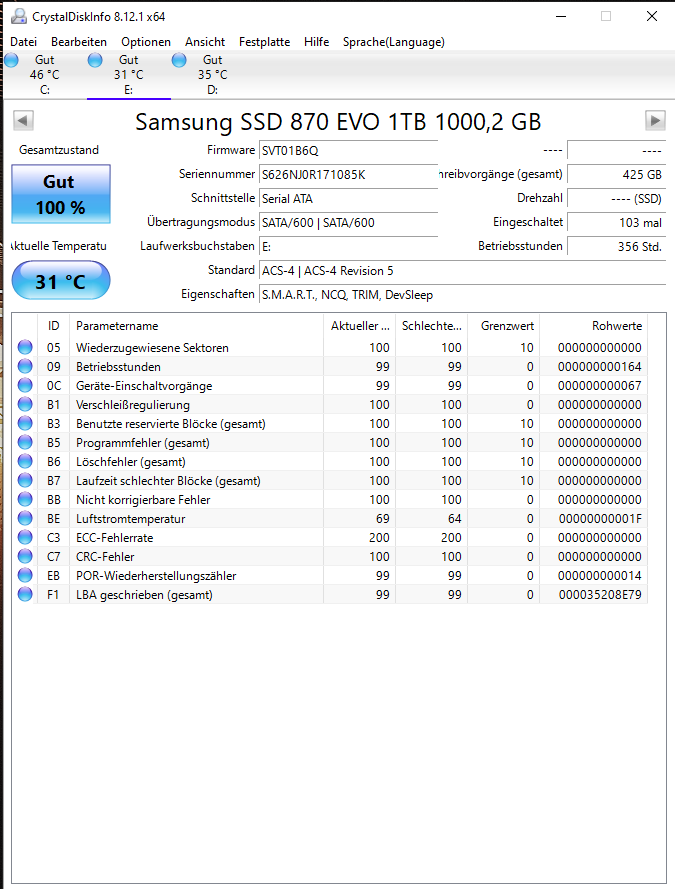
Task: Click the Eingeschaltet value 103 mal
Action: tap(617, 223)
